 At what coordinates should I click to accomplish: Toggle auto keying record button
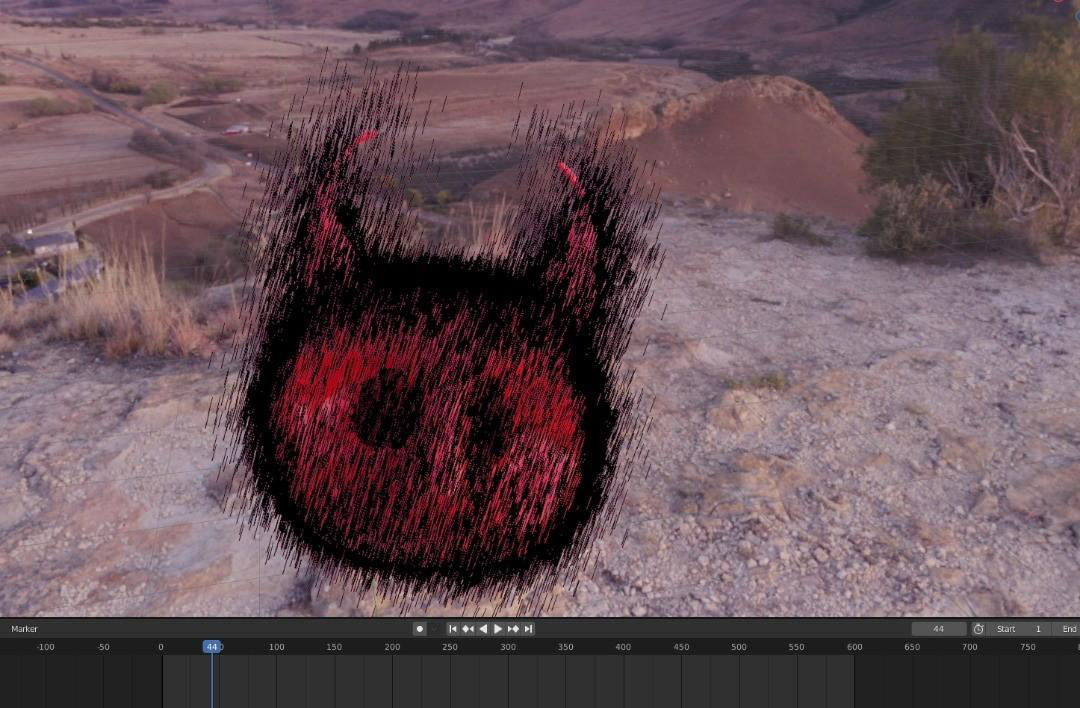(419, 629)
